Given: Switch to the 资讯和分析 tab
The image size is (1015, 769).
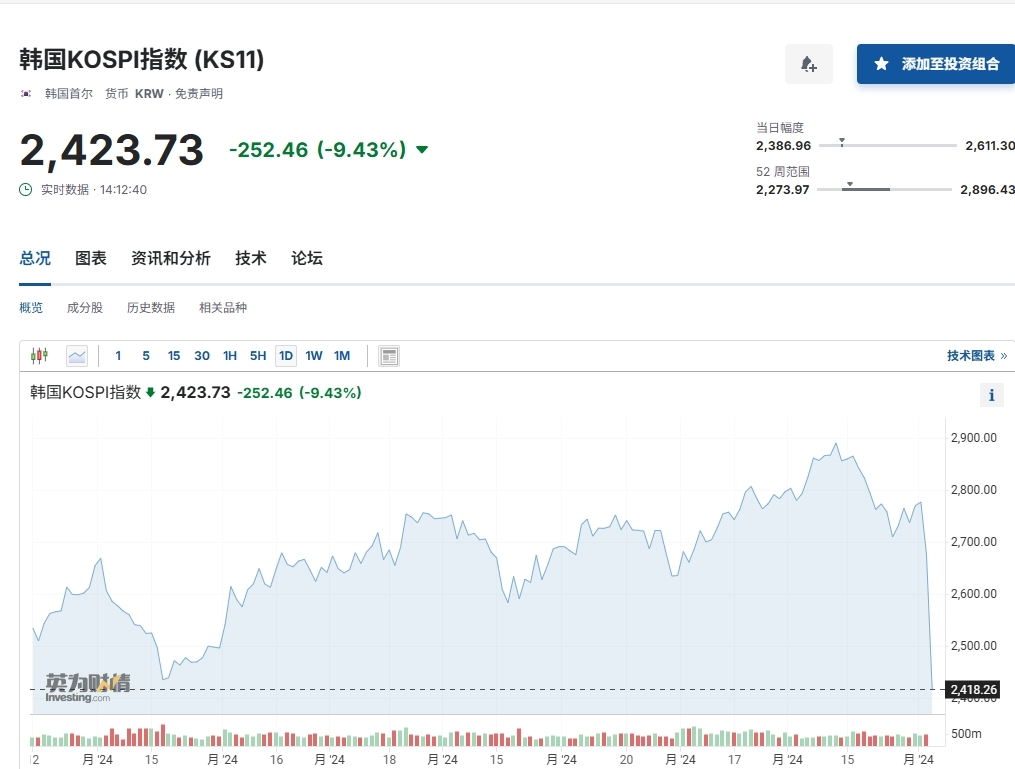Looking at the screenshot, I should (x=171, y=258).
